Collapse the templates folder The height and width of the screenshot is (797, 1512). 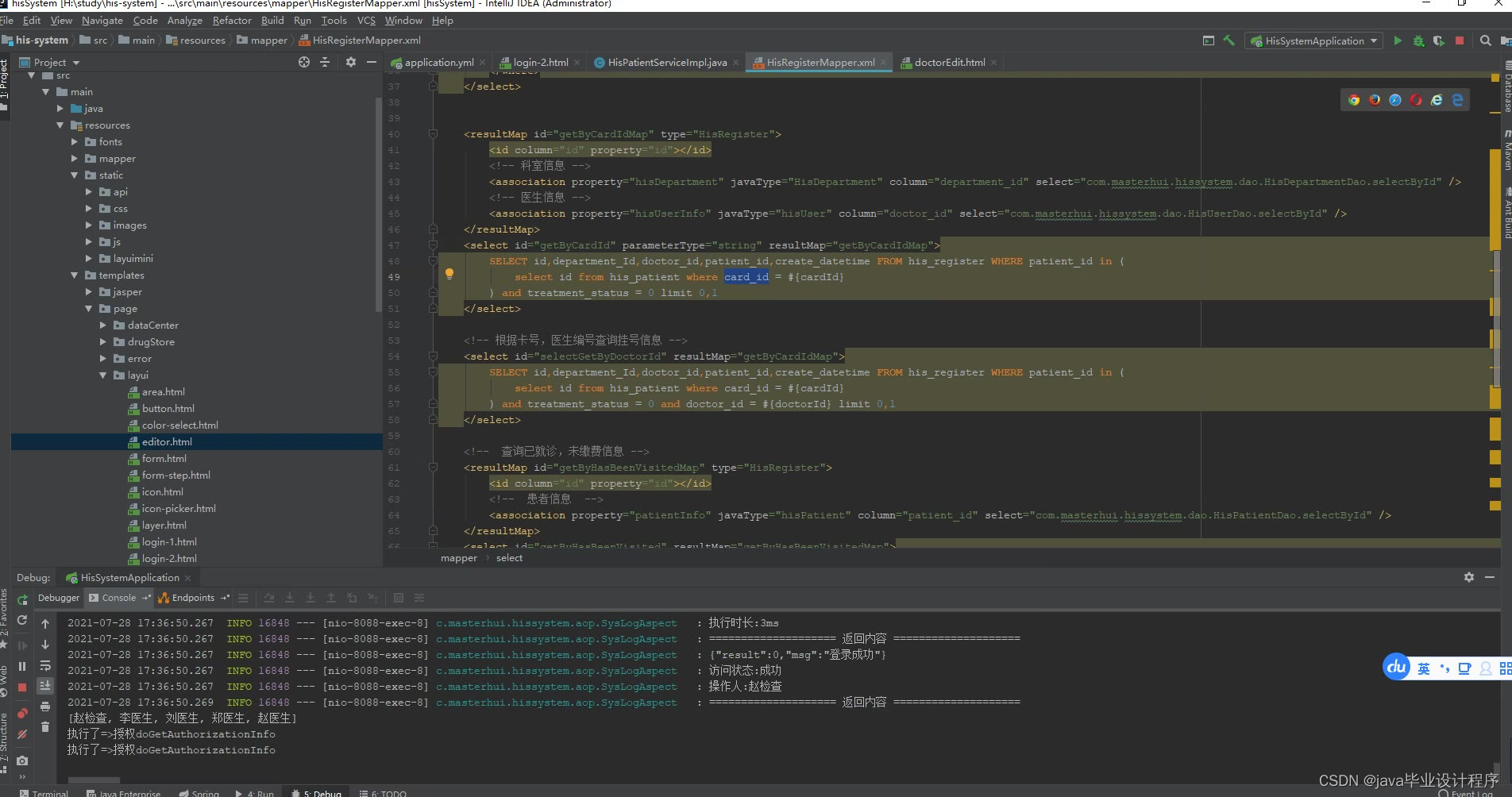(x=75, y=275)
